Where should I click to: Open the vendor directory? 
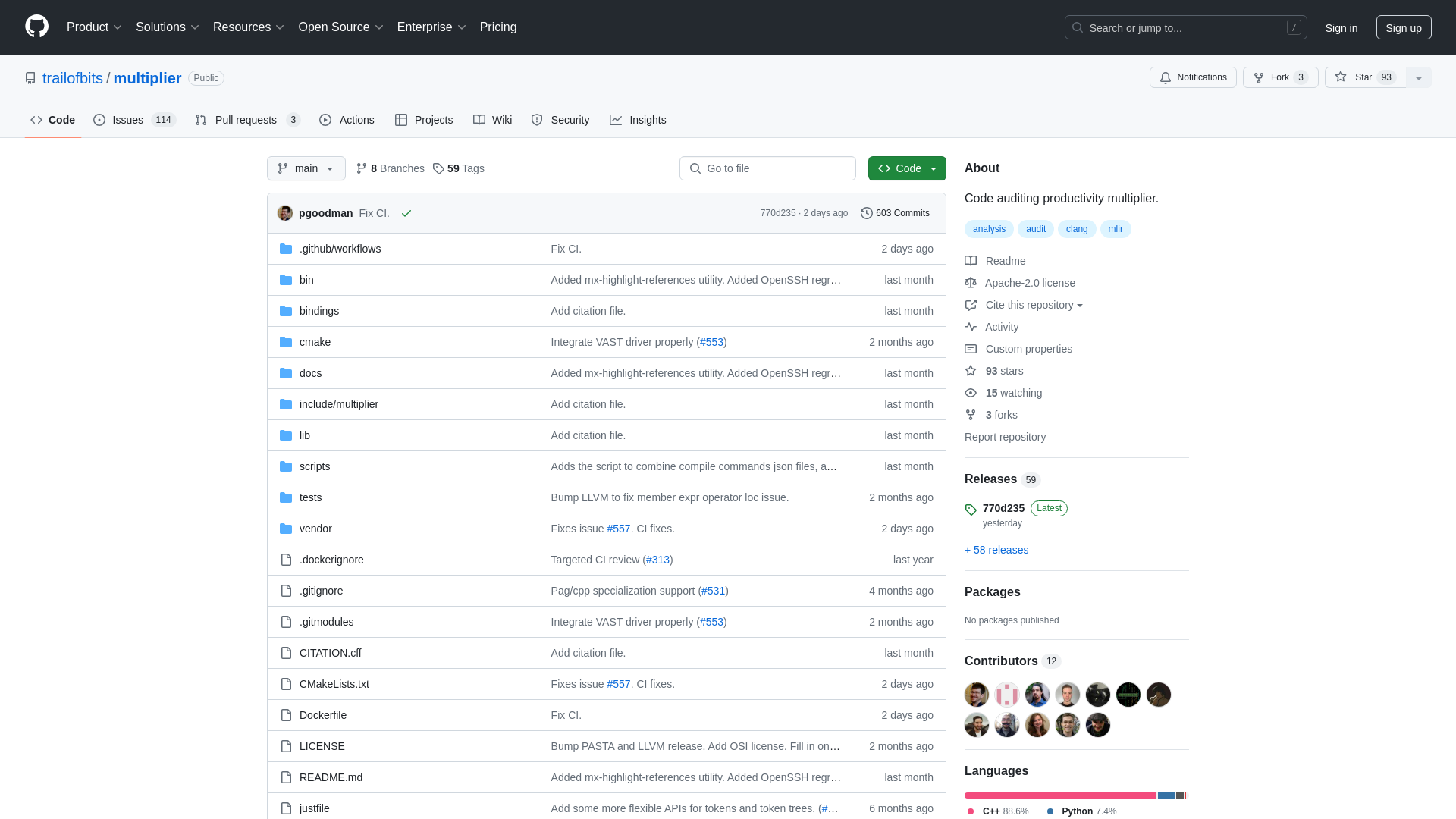(315, 527)
